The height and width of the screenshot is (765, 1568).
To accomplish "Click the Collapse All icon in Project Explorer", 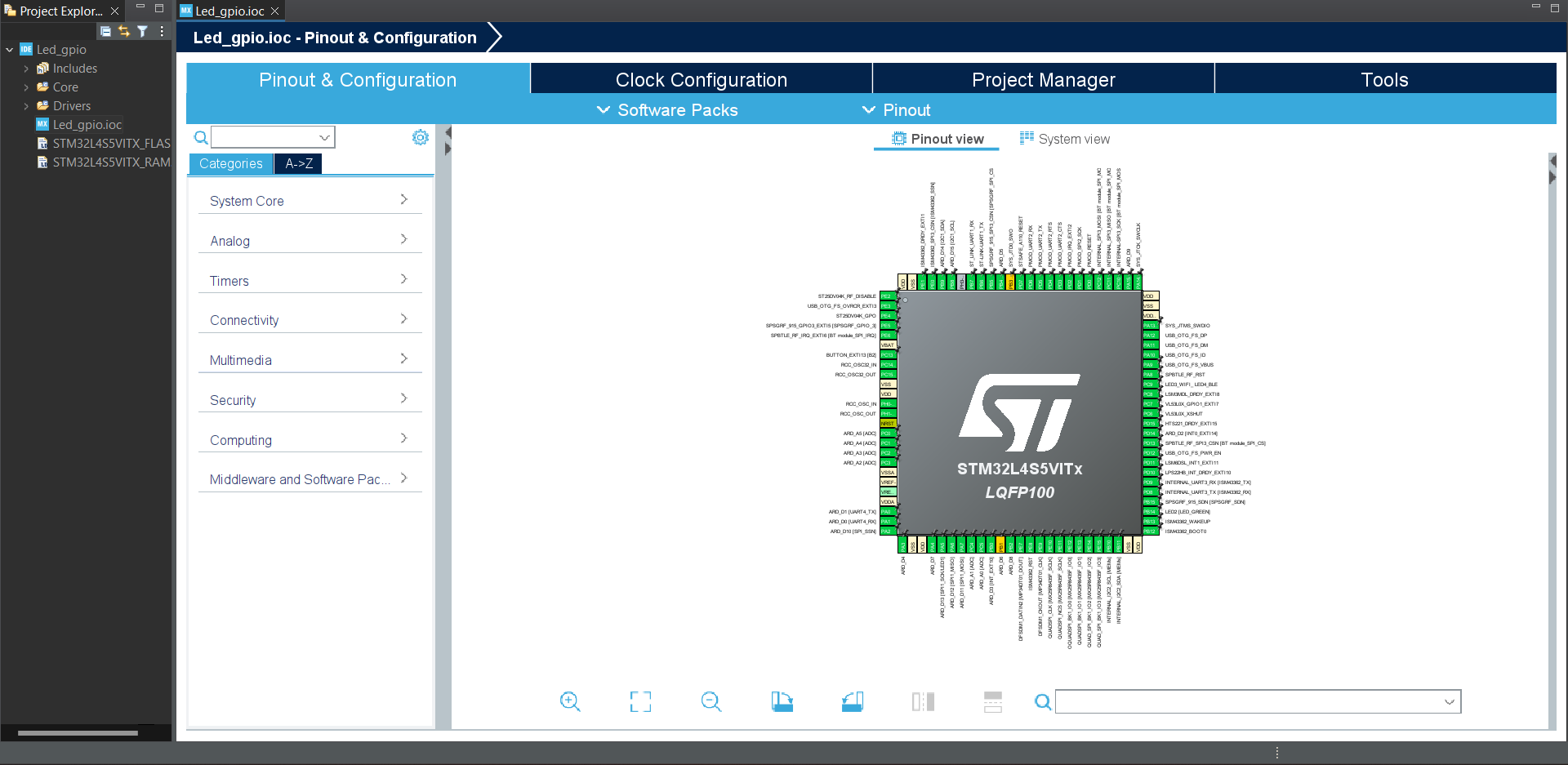I will (105, 31).
